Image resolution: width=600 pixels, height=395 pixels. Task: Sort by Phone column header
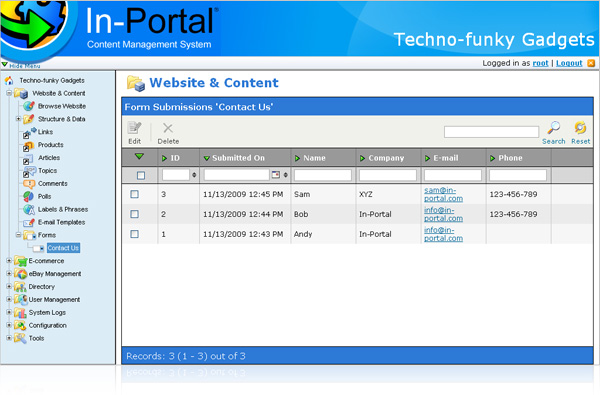click(x=510, y=158)
